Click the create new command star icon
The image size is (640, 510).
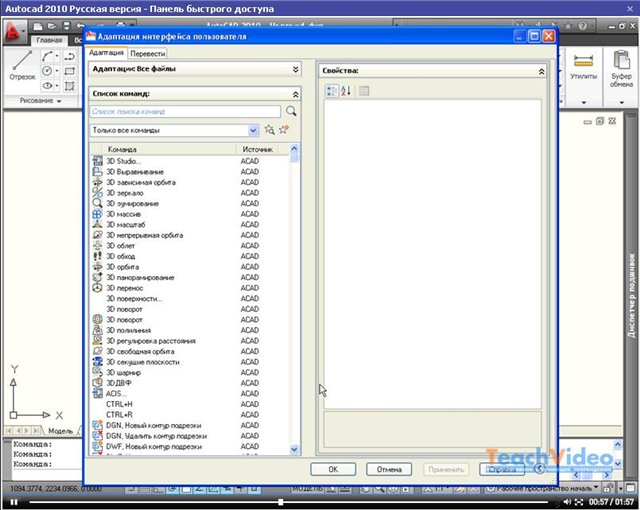click(x=284, y=130)
